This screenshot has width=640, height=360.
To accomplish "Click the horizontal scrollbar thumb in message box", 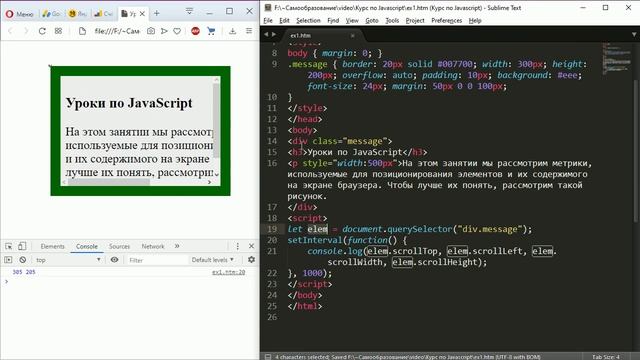I will coord(109,182).
